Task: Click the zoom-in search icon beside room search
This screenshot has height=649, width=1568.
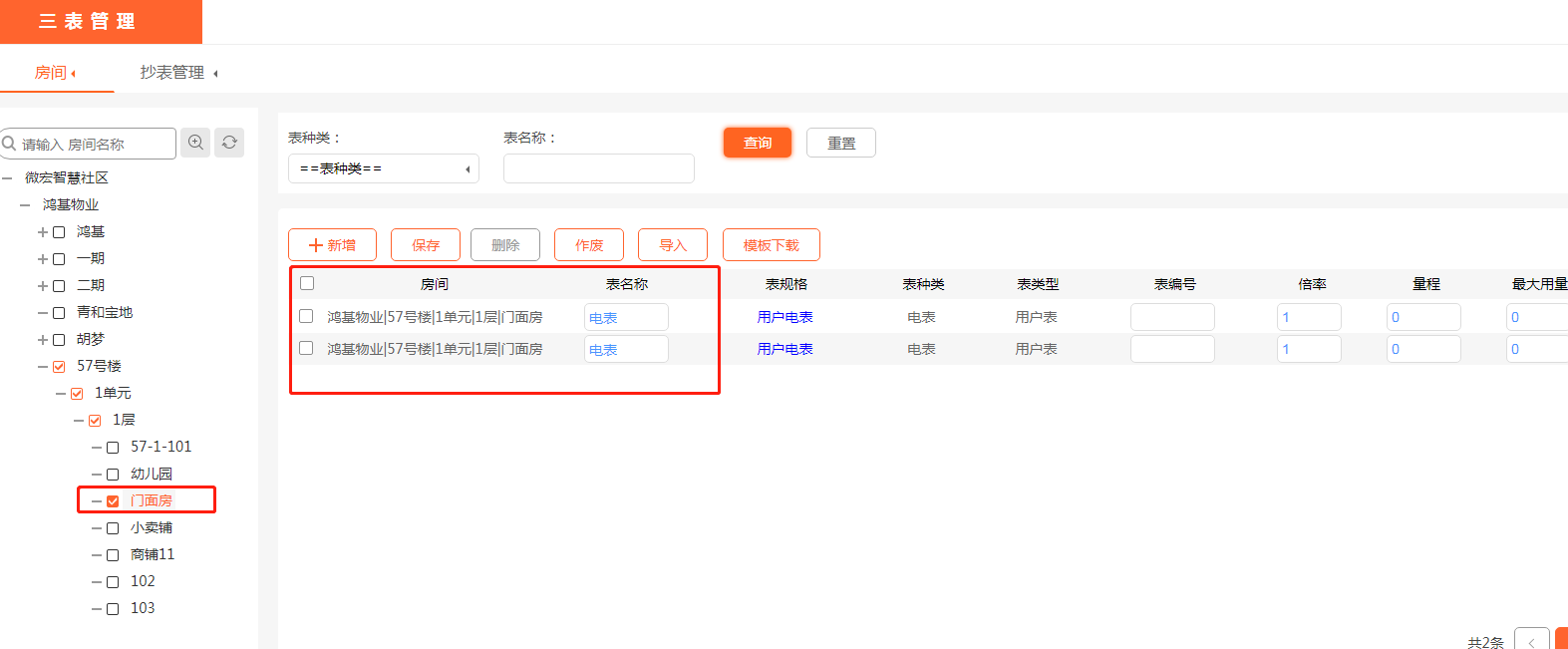Action: click(195, 143)
